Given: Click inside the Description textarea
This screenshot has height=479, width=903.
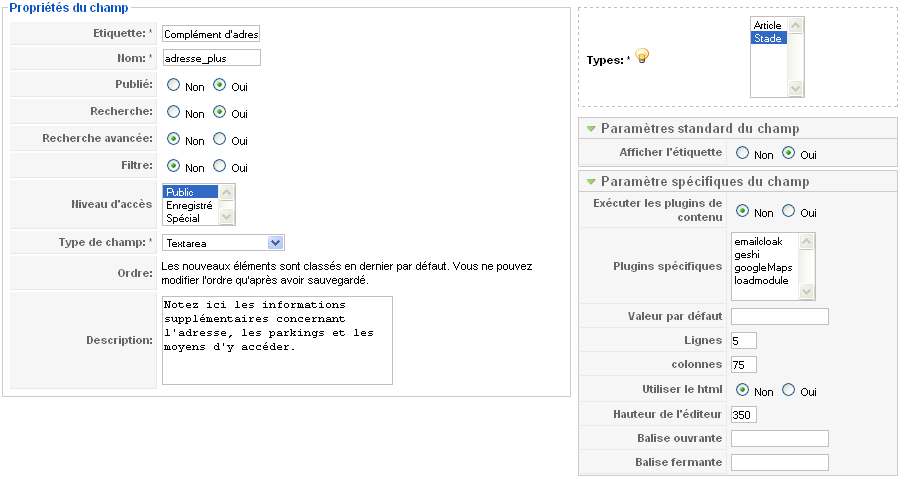Looking at the screenshot, I should pos(277,340).
